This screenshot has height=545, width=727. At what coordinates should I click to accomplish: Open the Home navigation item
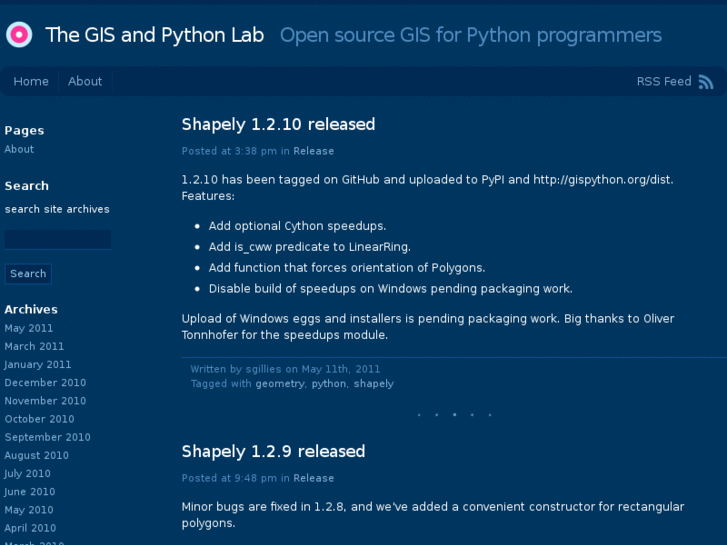click(x=31, y=82)
